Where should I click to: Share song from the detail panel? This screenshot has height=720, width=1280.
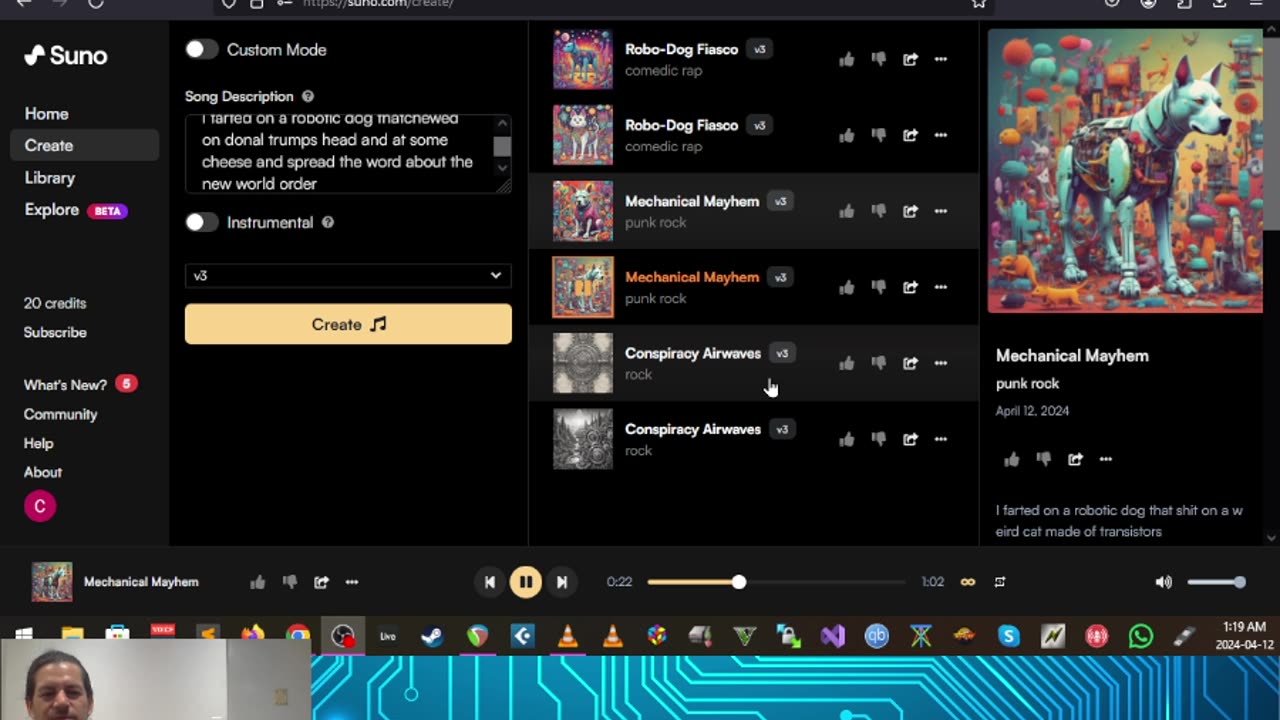click(x=1075, y=459)
